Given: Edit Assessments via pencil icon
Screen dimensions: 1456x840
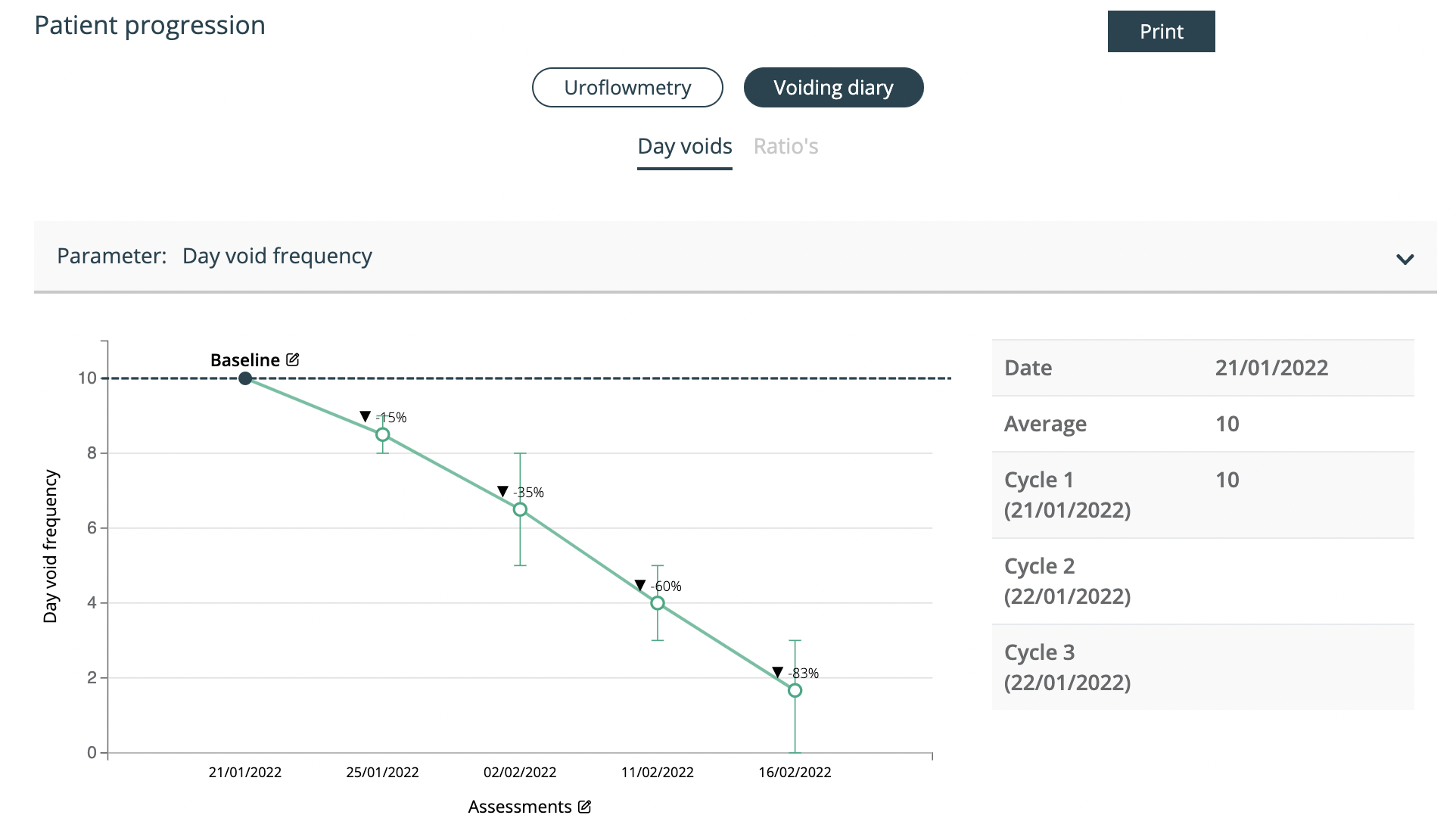Looking at the screenshot, I should pos(584,807).
